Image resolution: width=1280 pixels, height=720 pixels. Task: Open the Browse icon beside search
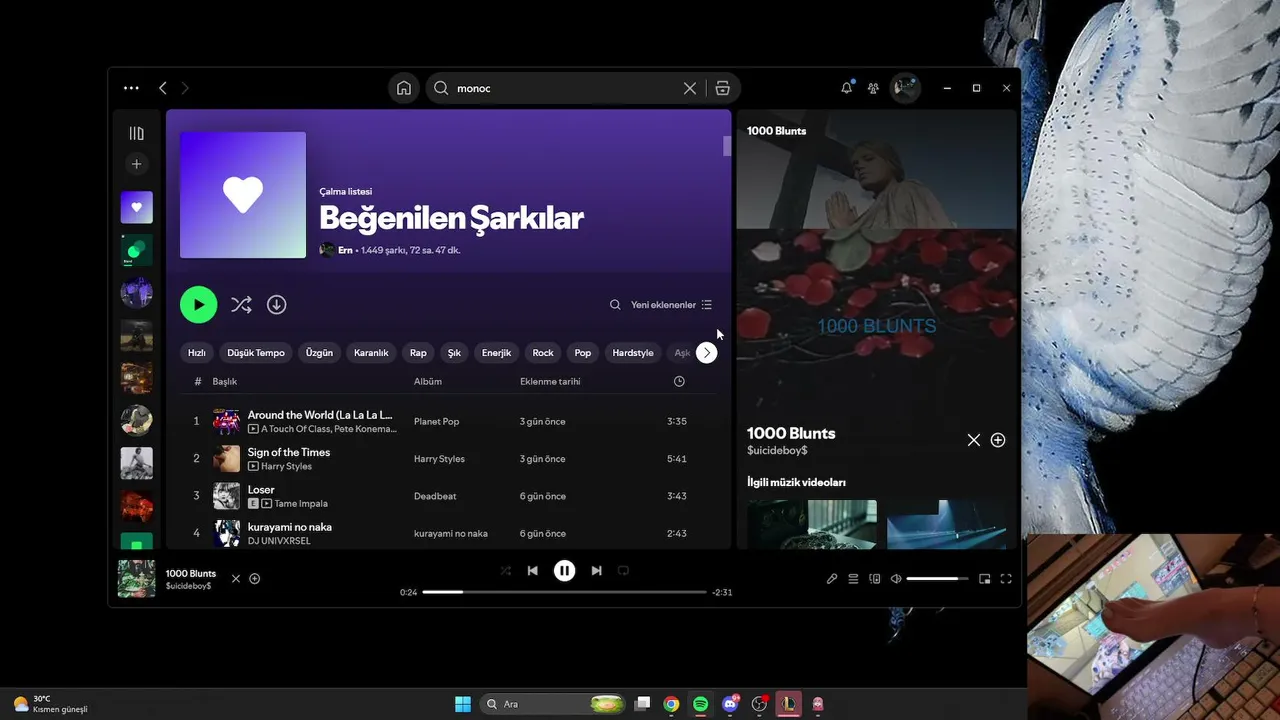[x=723, y=88]
